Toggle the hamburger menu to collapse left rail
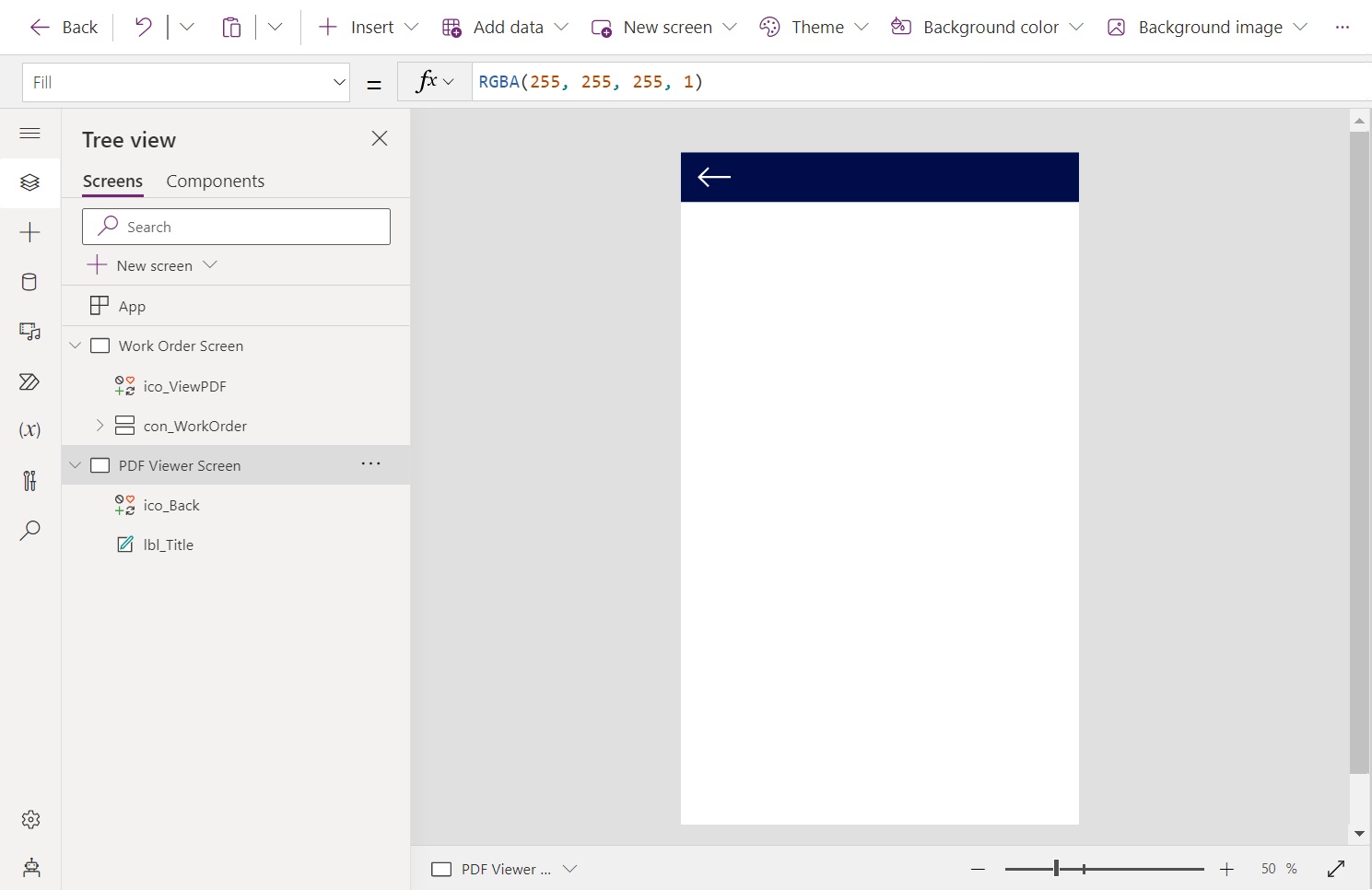 click(29, 134)
